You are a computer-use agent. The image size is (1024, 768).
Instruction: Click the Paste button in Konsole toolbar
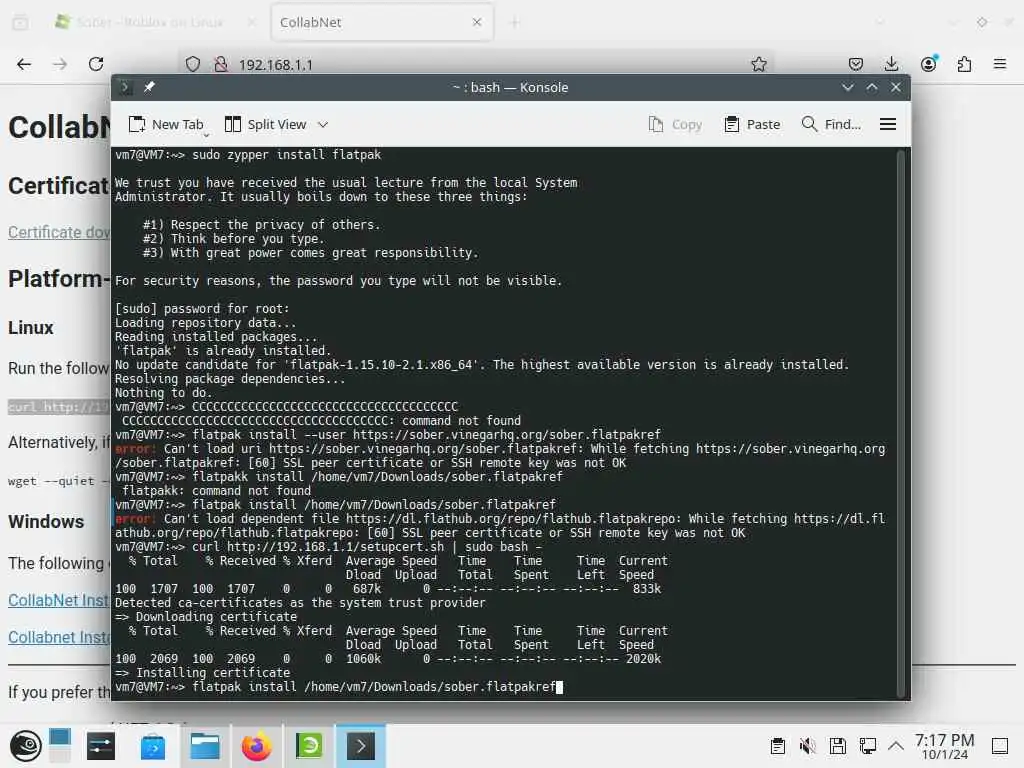[x=752, y=124]
